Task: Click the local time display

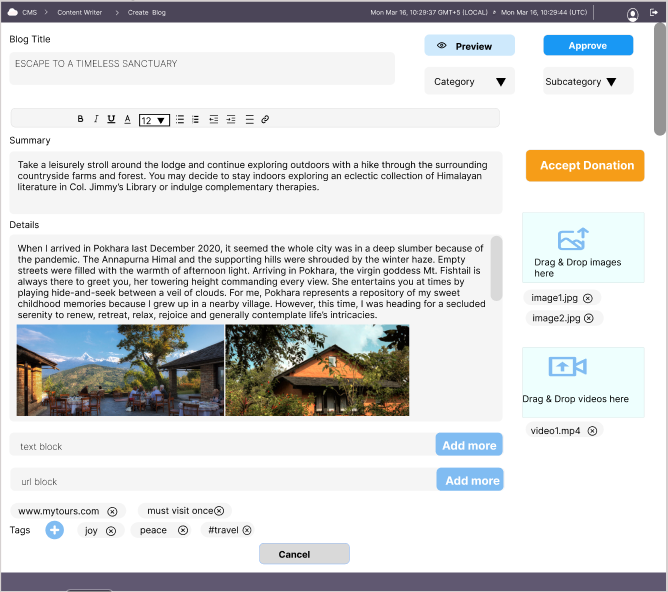Action: click(429, 12)
